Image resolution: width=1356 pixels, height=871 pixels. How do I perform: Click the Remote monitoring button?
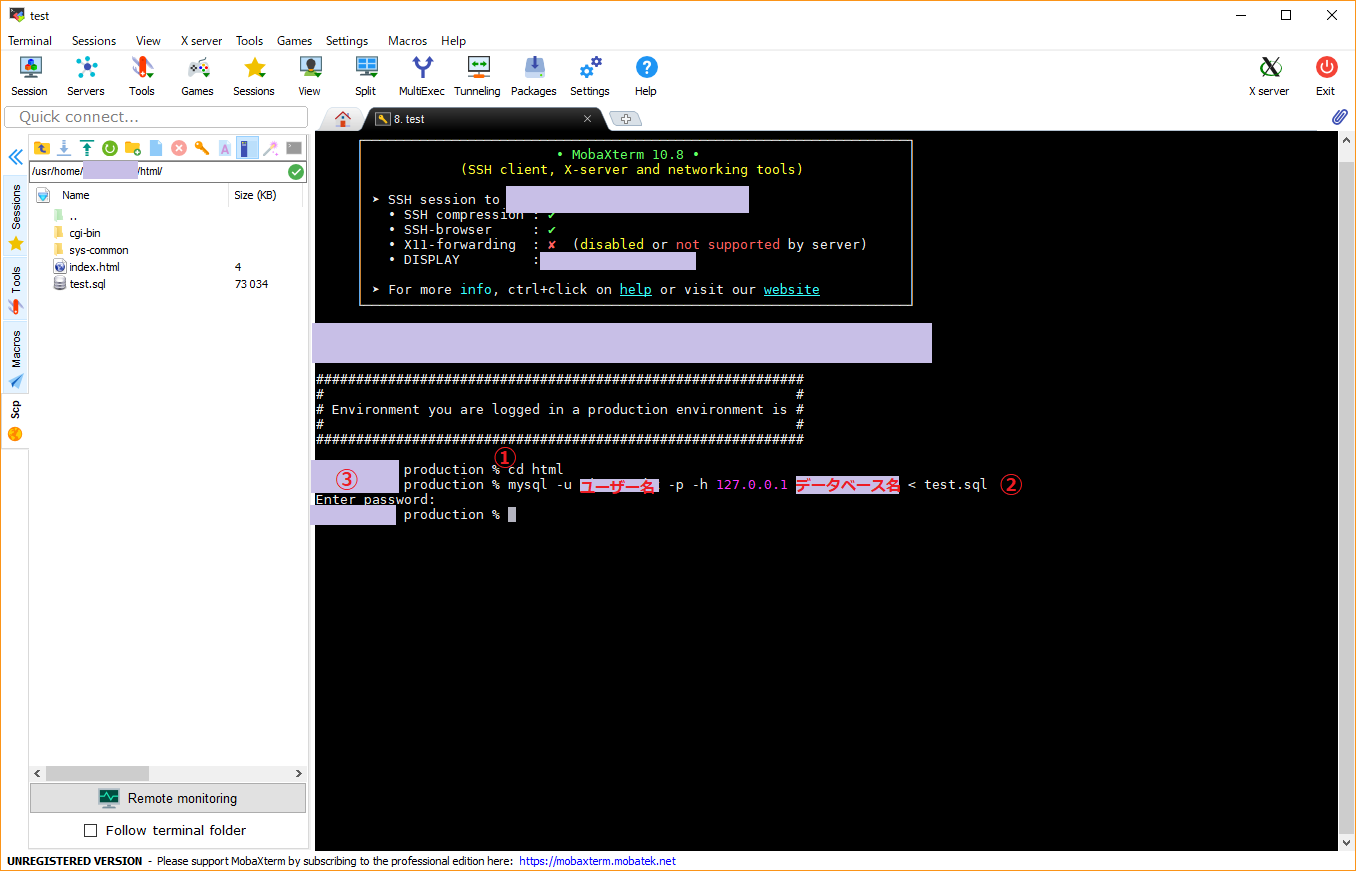pyautogui.click(x=168, y=798)
